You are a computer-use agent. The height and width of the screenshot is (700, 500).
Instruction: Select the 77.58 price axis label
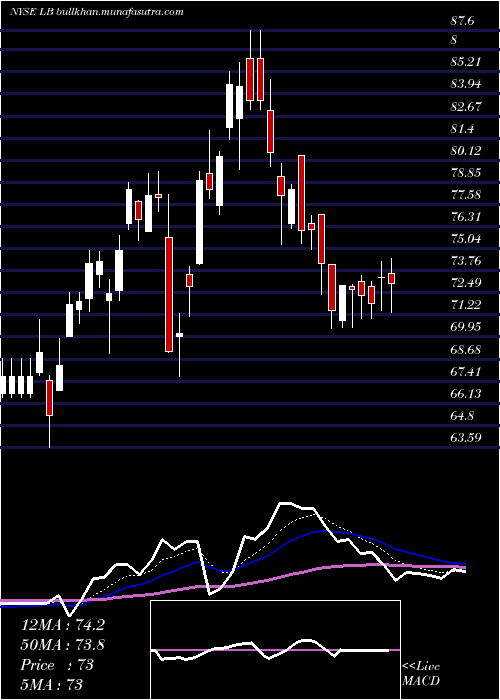click(x=466, y=195)
